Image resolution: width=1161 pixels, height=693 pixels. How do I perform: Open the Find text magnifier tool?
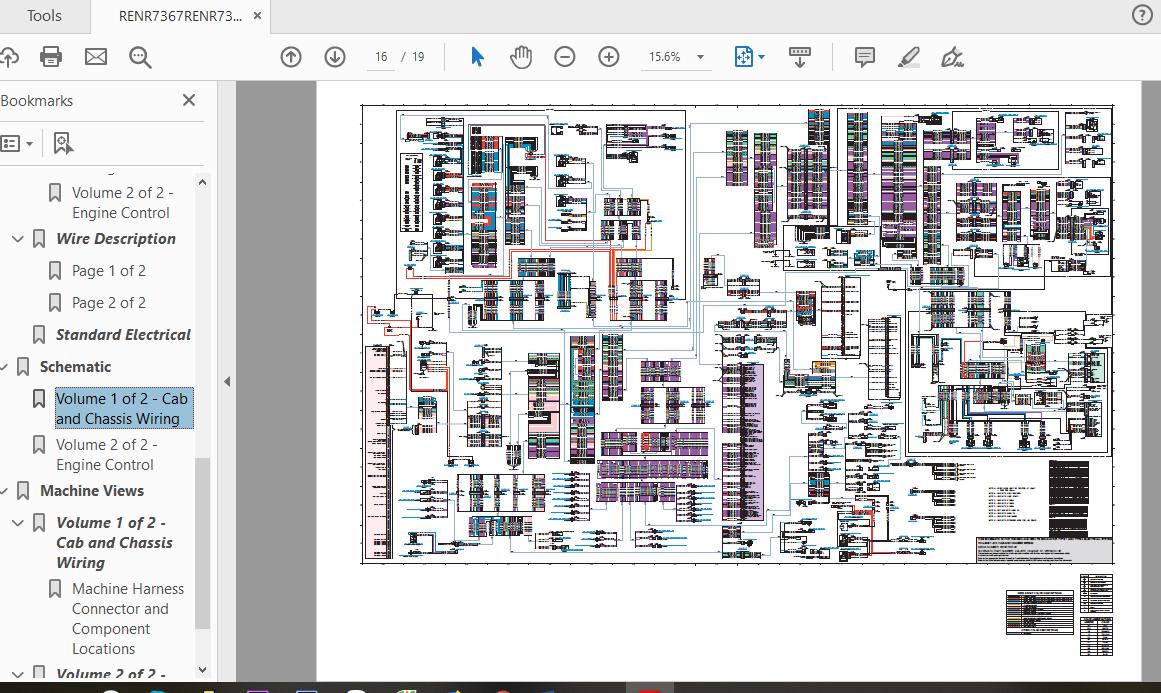(140, 57)
